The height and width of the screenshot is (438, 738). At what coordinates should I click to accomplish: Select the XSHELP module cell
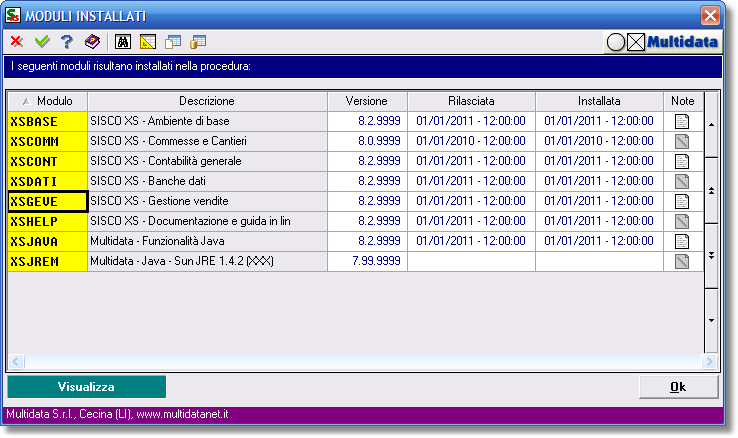(x=48, y=221)
